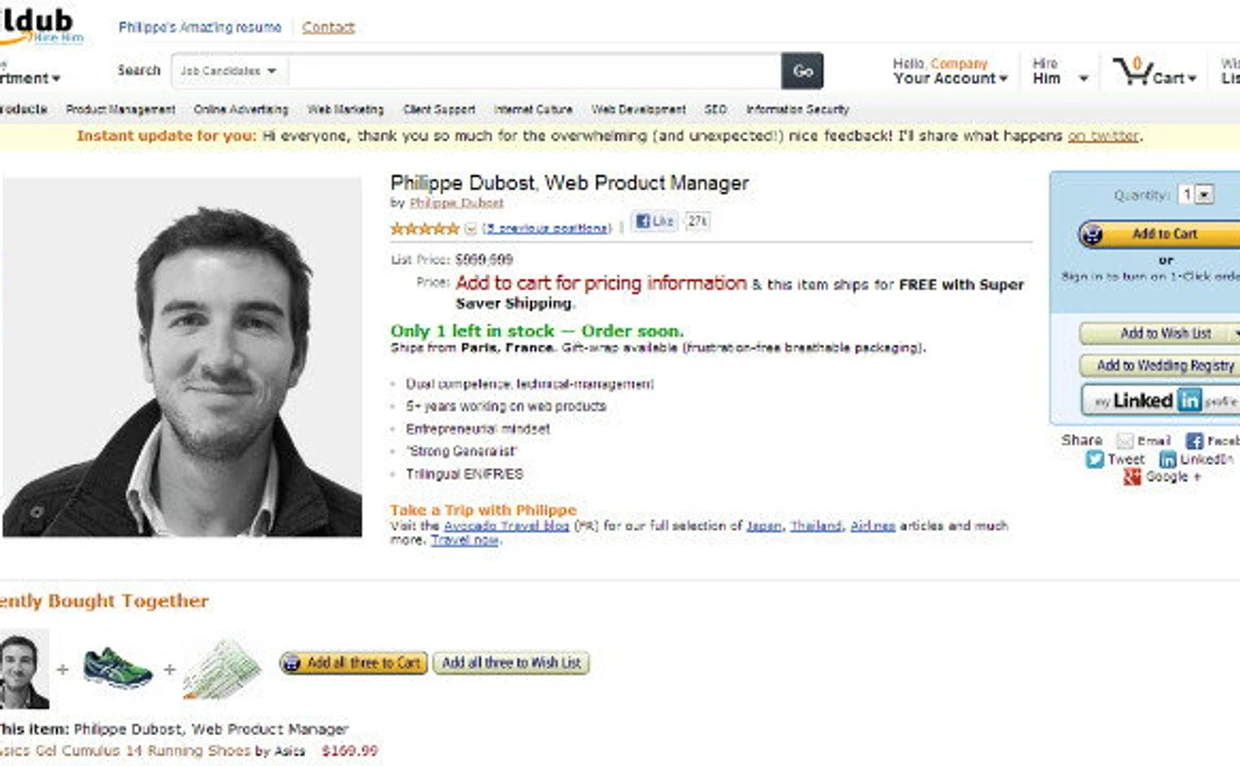Image resolution: width=1240 pixels, height=766 pixels.
Task: Open the Job Candidates search category dropdown
Action: tap(229, 71)
